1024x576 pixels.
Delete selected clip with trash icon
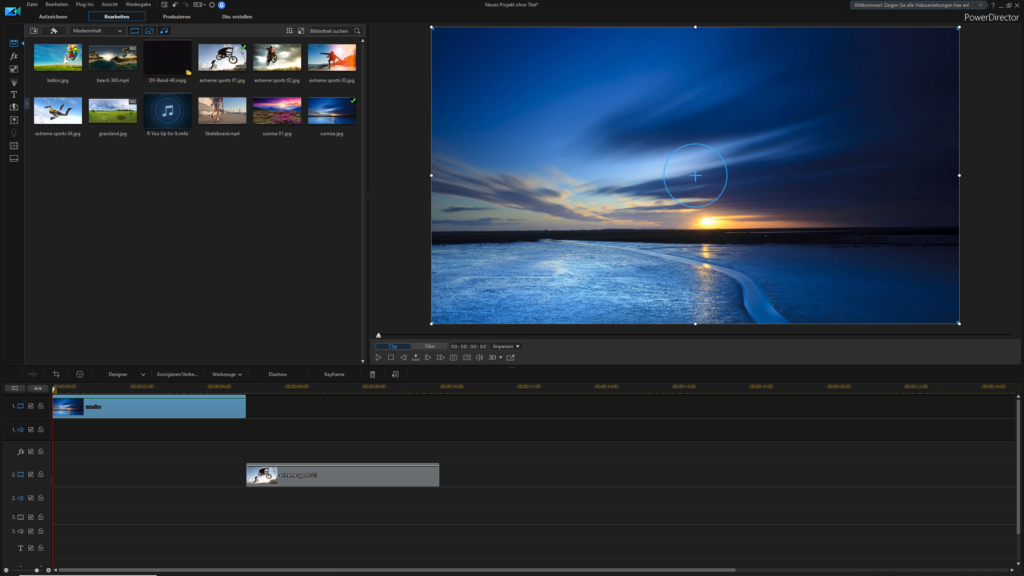(x=373, y=374)
